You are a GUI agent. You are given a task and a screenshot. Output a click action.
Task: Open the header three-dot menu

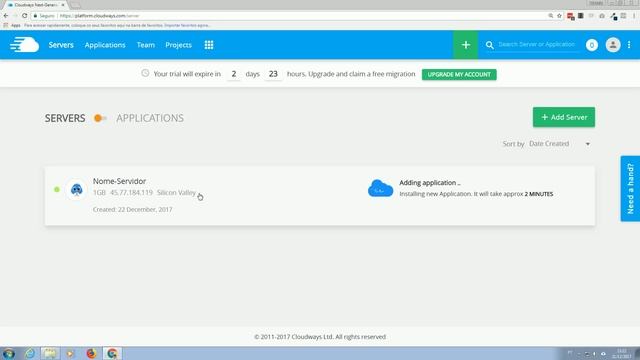pos(629,45)
